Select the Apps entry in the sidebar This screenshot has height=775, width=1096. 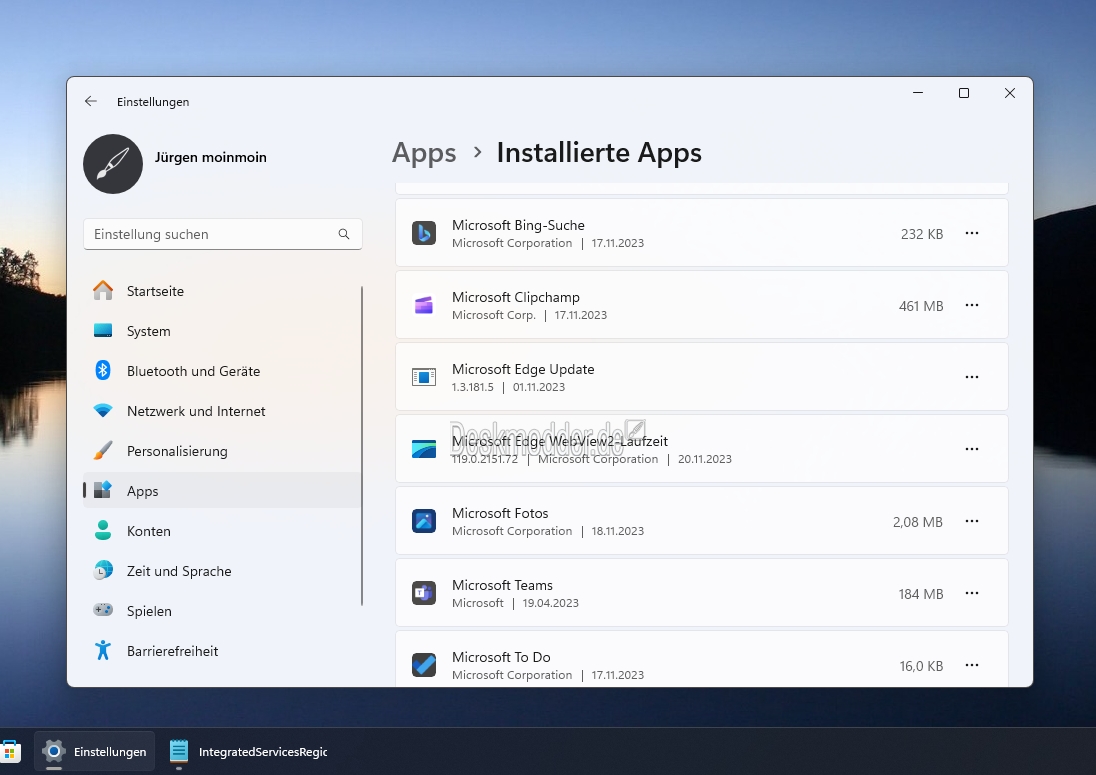coord(222,491)
